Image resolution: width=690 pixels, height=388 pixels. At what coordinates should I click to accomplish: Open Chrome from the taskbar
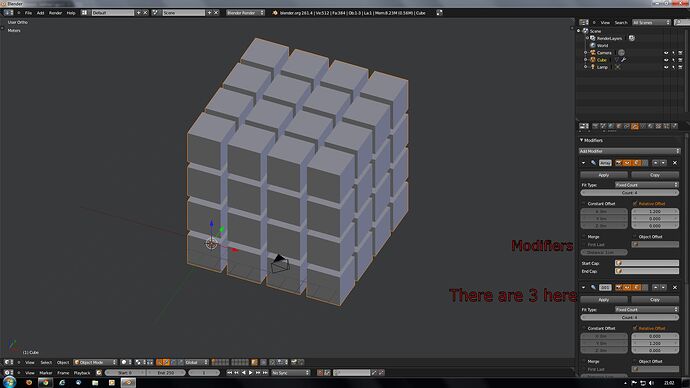[45, 383]
